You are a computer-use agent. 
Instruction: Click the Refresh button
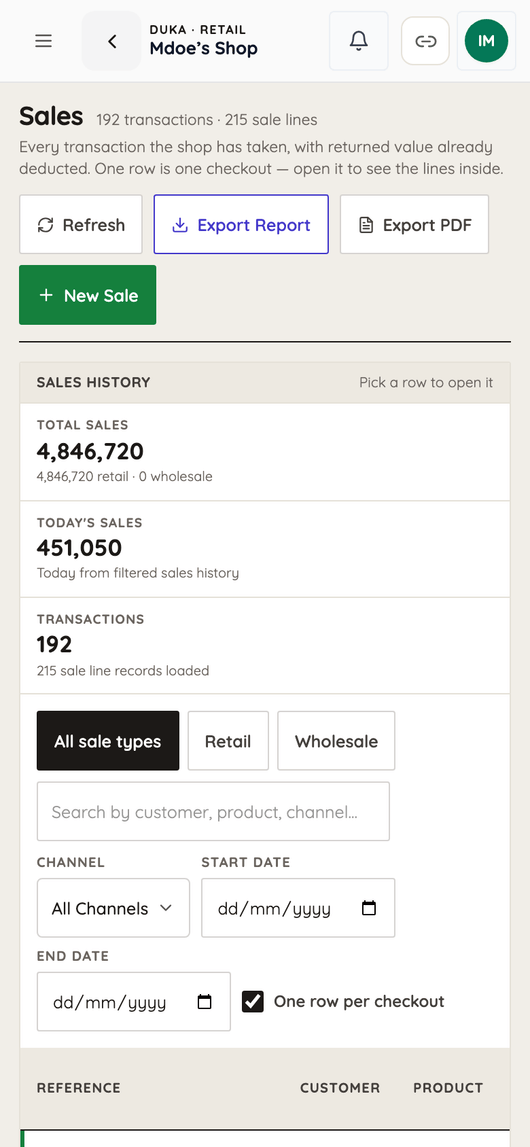pos(80,225)
